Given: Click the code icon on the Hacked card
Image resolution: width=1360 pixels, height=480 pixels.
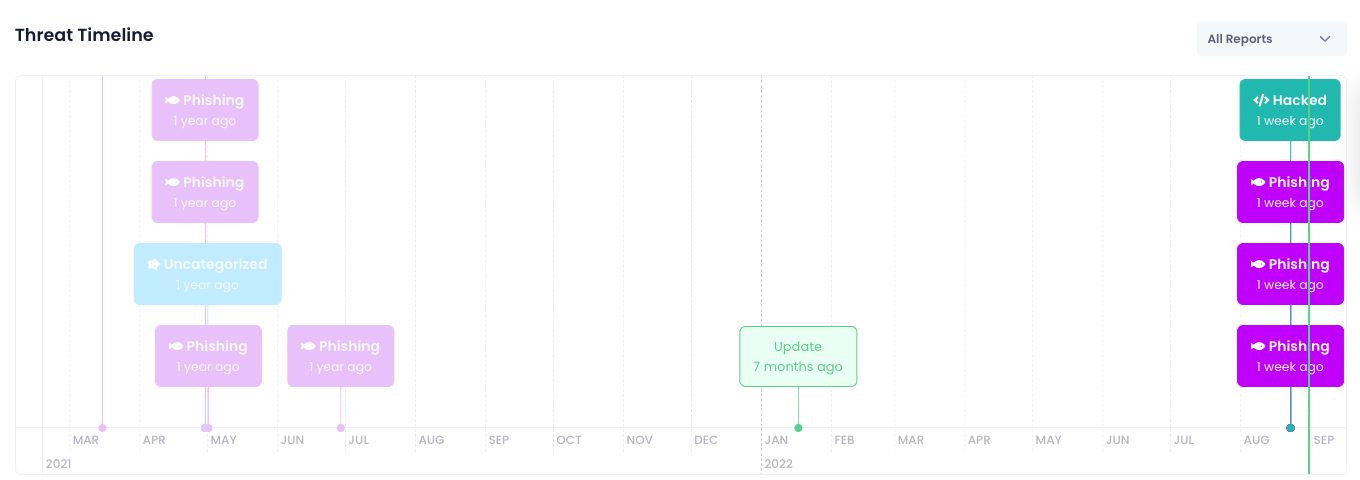Looking at the screenshot, I should coord(1261,100).
